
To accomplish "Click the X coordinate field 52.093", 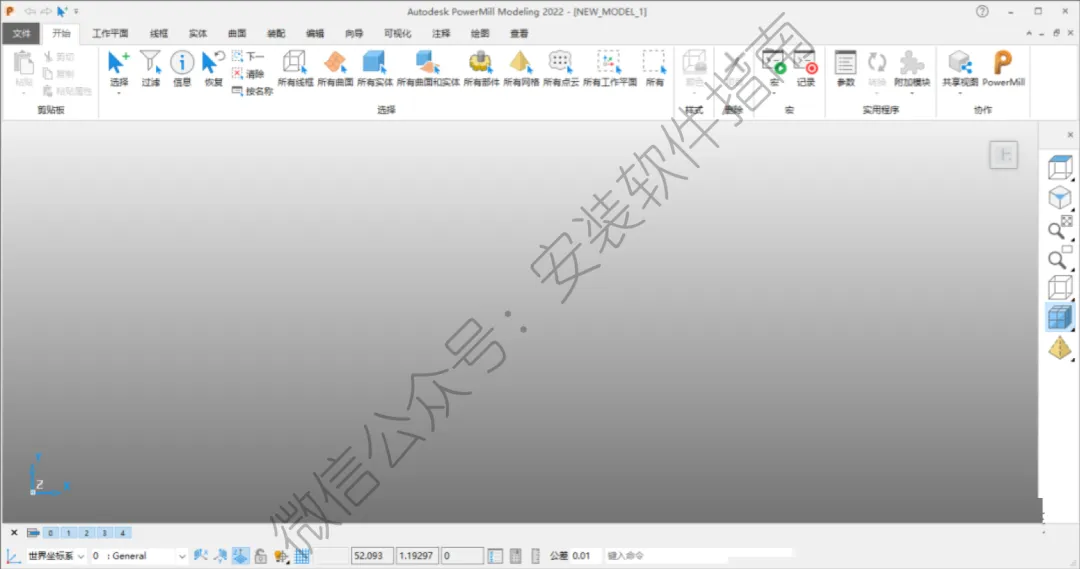I will [372, 555].
